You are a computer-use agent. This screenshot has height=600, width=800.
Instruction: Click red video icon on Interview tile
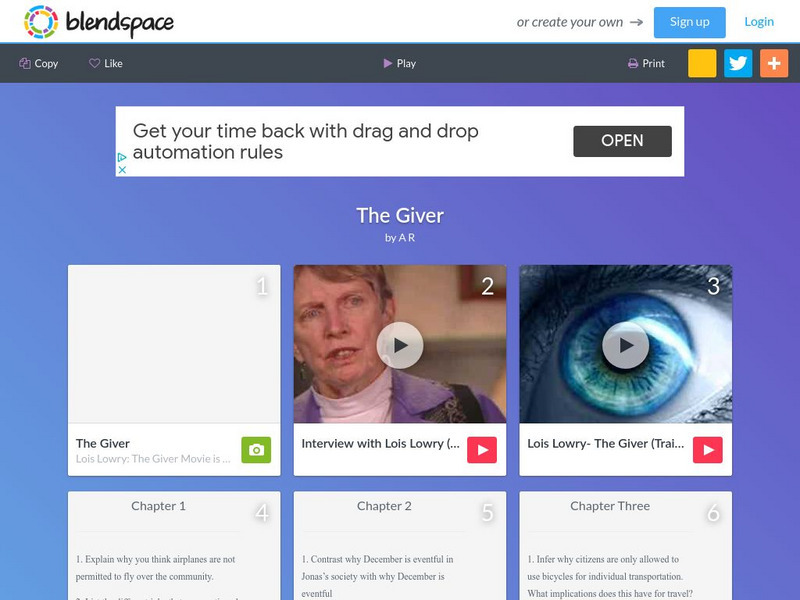click(482, 450)
